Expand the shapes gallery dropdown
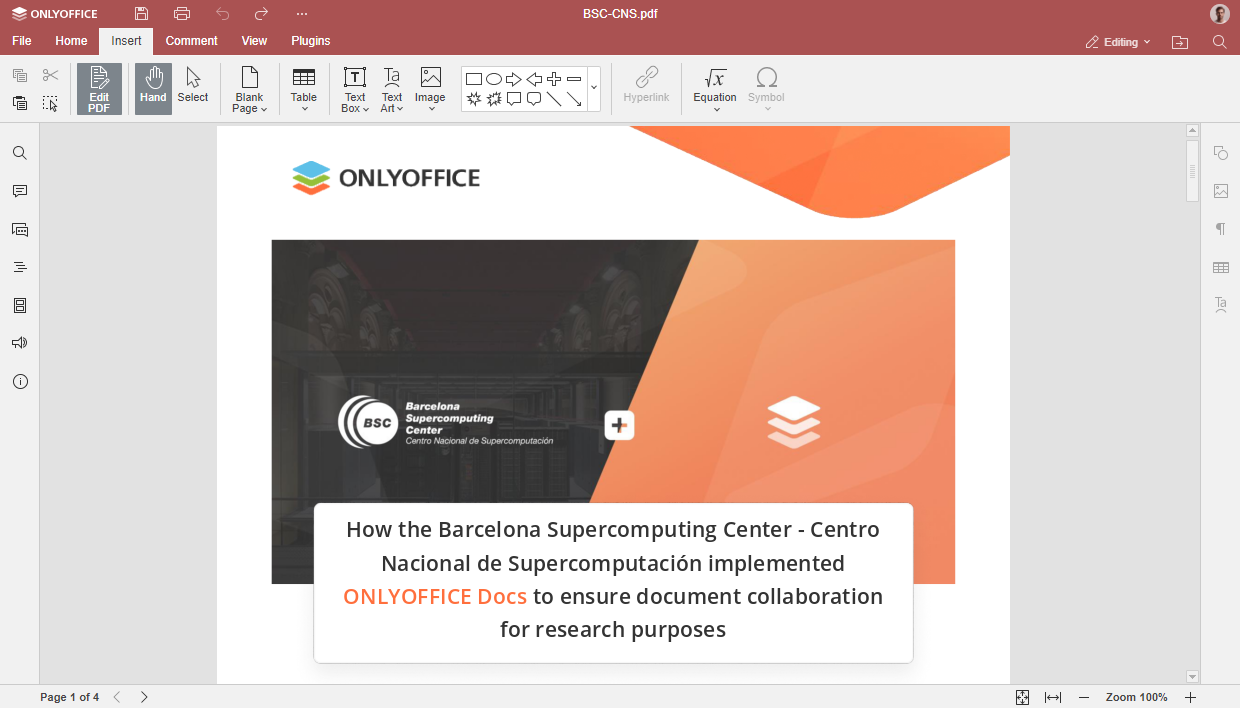 coord(593,89)
